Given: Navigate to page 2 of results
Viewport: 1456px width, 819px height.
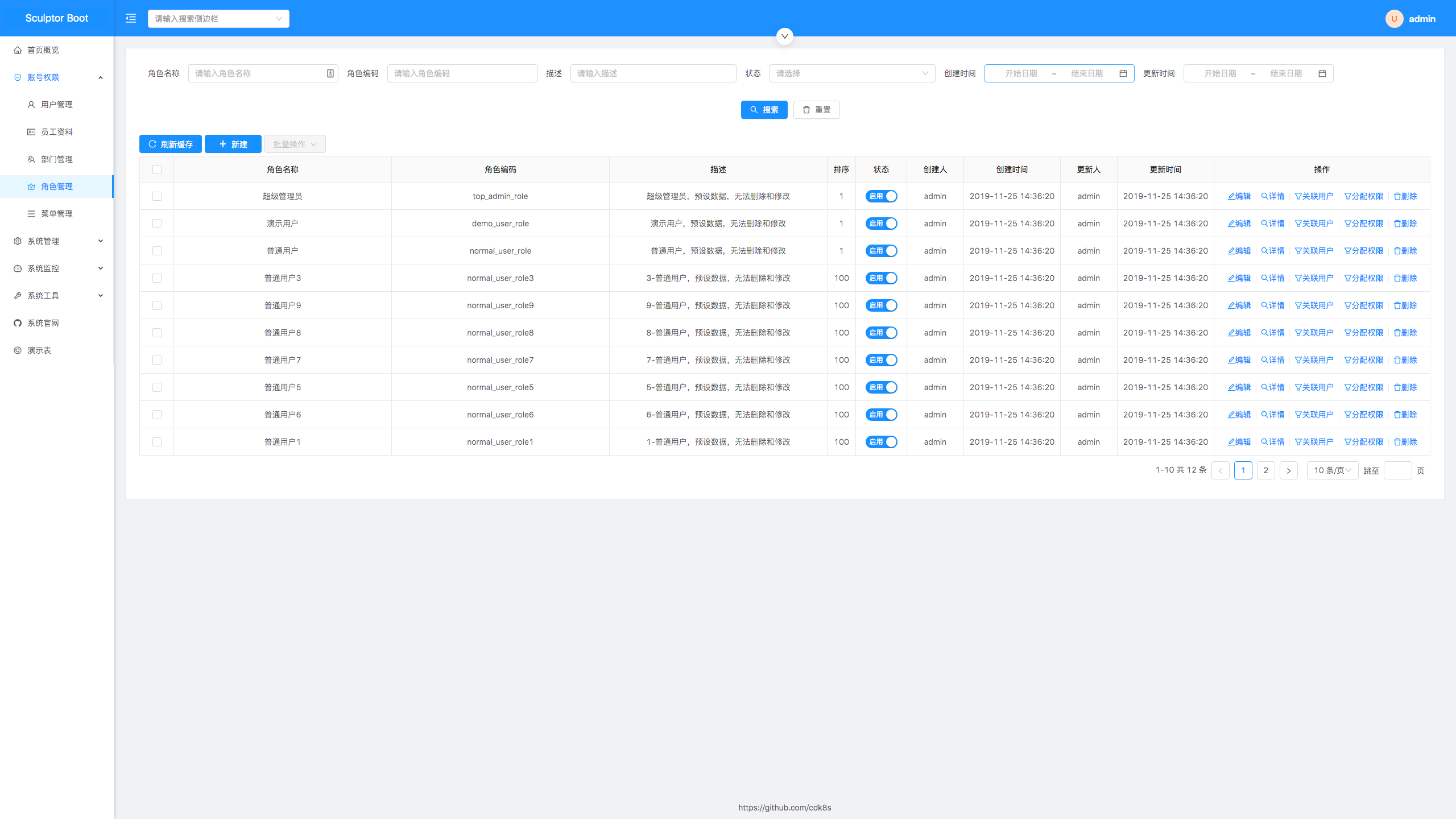Looking at the screenshot, I should coord(1265,470).
